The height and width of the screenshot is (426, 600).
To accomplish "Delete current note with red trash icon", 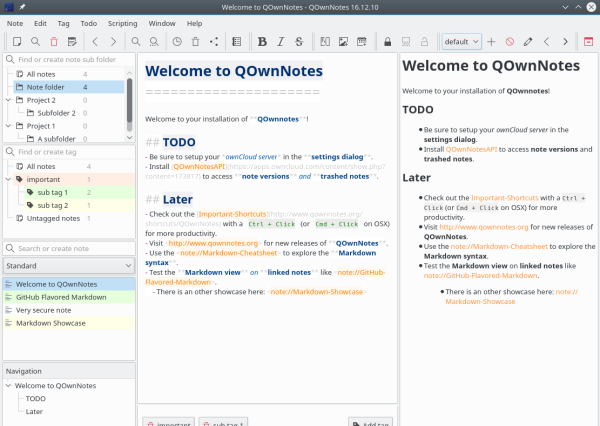I will pos(54,41).
